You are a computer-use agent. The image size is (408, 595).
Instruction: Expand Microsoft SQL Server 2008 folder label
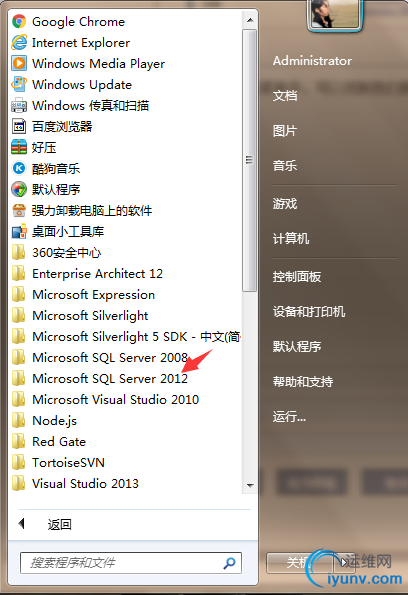click(x=110, y=357)
